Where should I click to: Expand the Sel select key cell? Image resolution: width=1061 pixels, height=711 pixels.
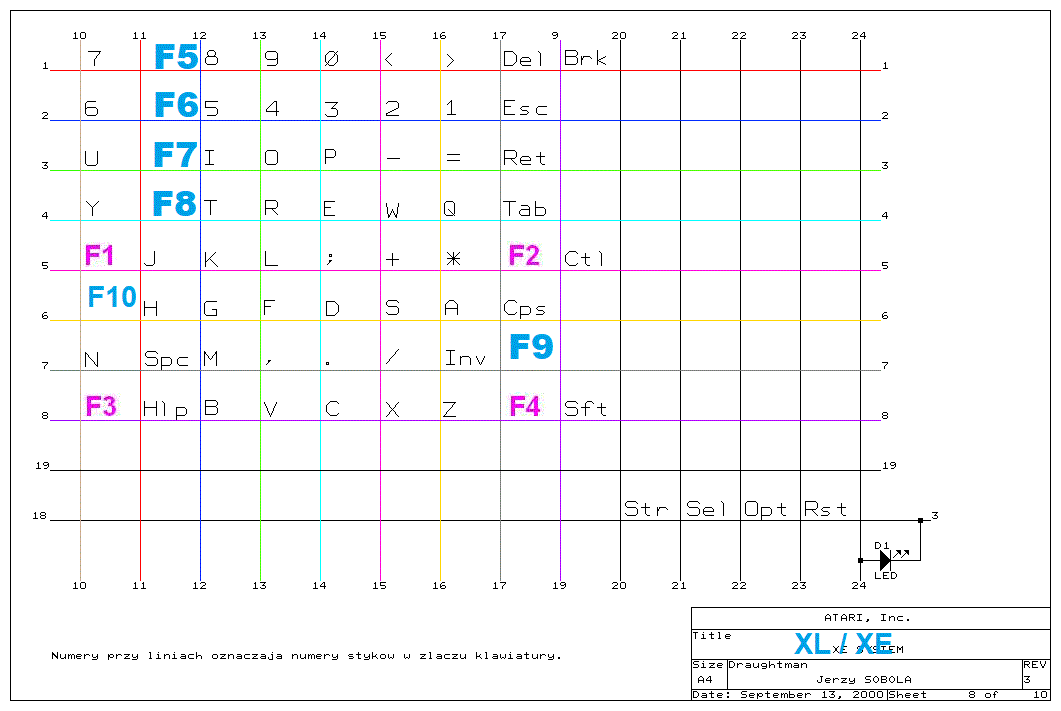point(705,509)
